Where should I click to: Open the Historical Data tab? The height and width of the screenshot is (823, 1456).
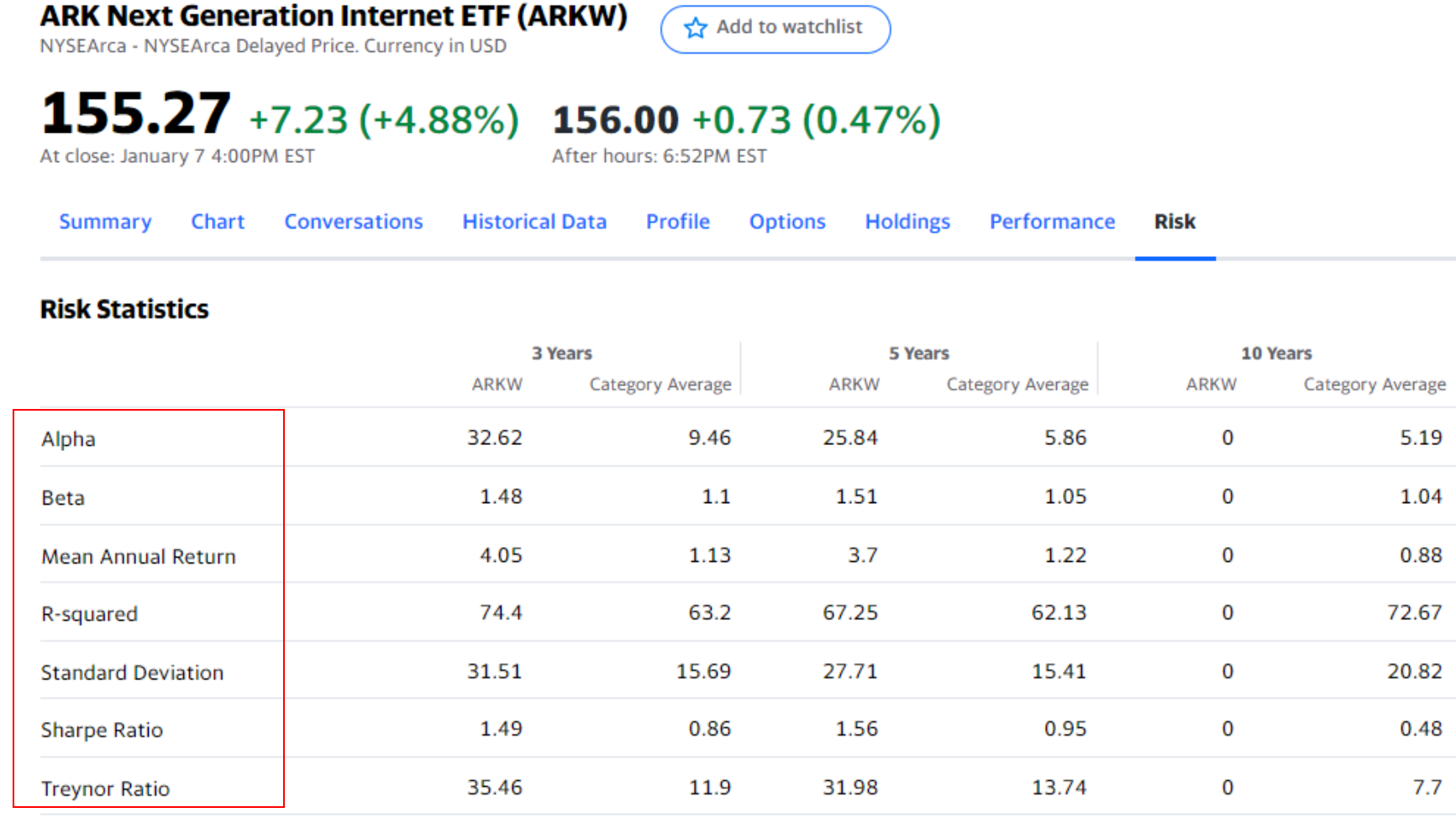[534, 222]
